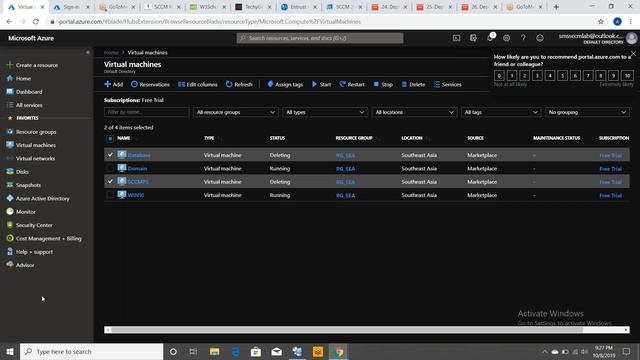Open Cost Management + Billing
This screenshot has width=640, height=360.
pos(48,238)
